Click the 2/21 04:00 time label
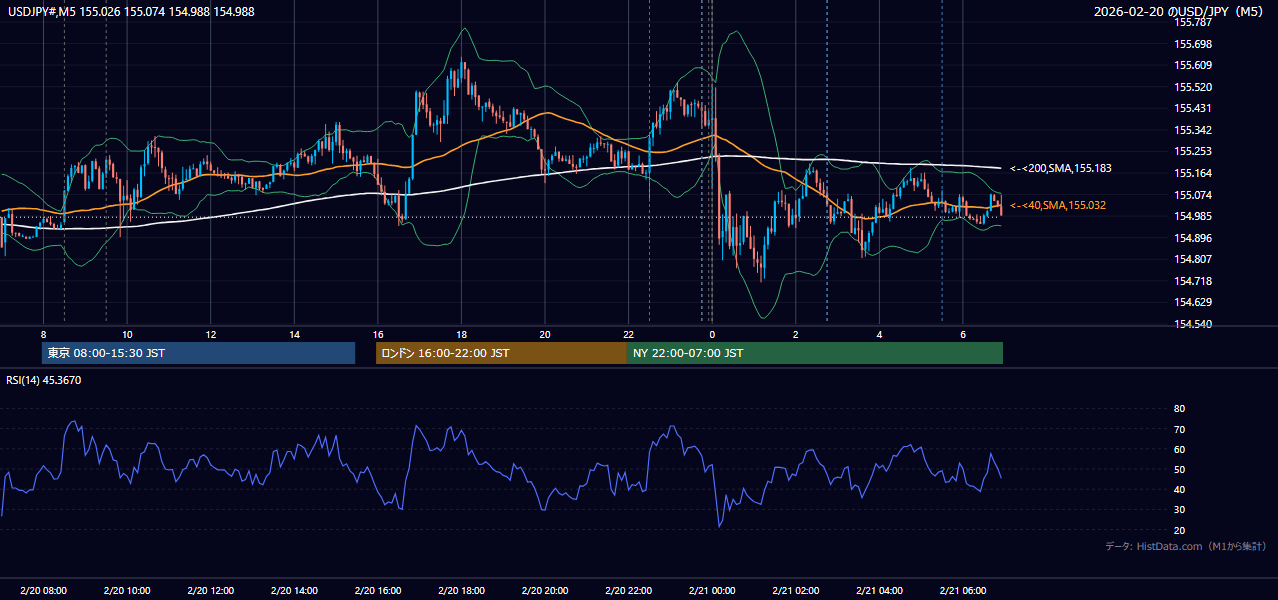 click(879, 591)
